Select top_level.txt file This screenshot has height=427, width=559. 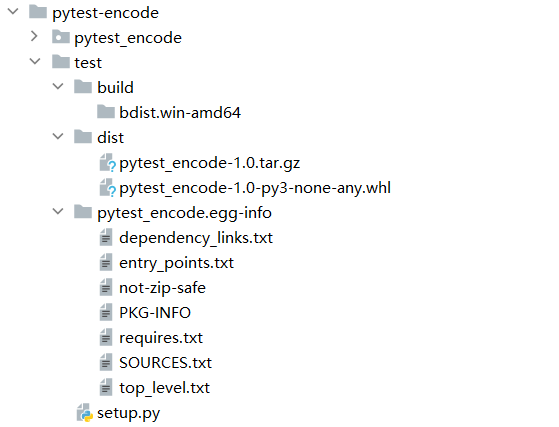coord(164,388)
